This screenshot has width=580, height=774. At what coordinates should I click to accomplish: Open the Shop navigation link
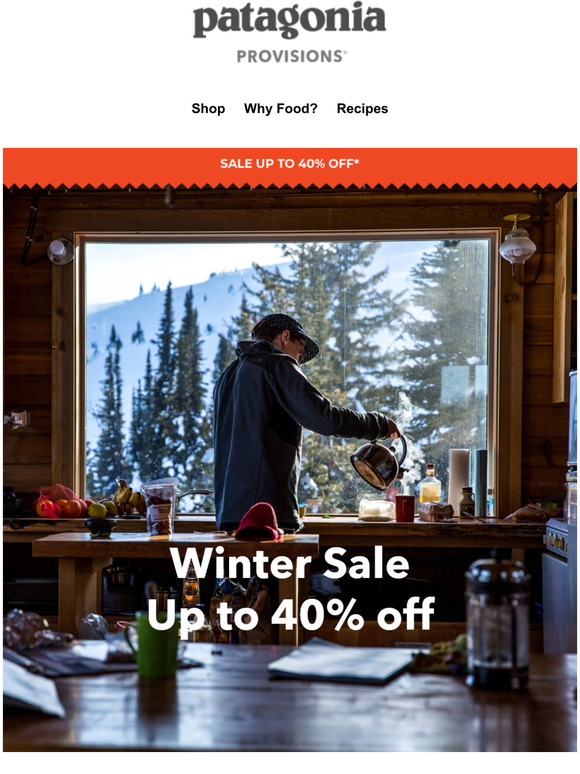[x=208, y=109]
